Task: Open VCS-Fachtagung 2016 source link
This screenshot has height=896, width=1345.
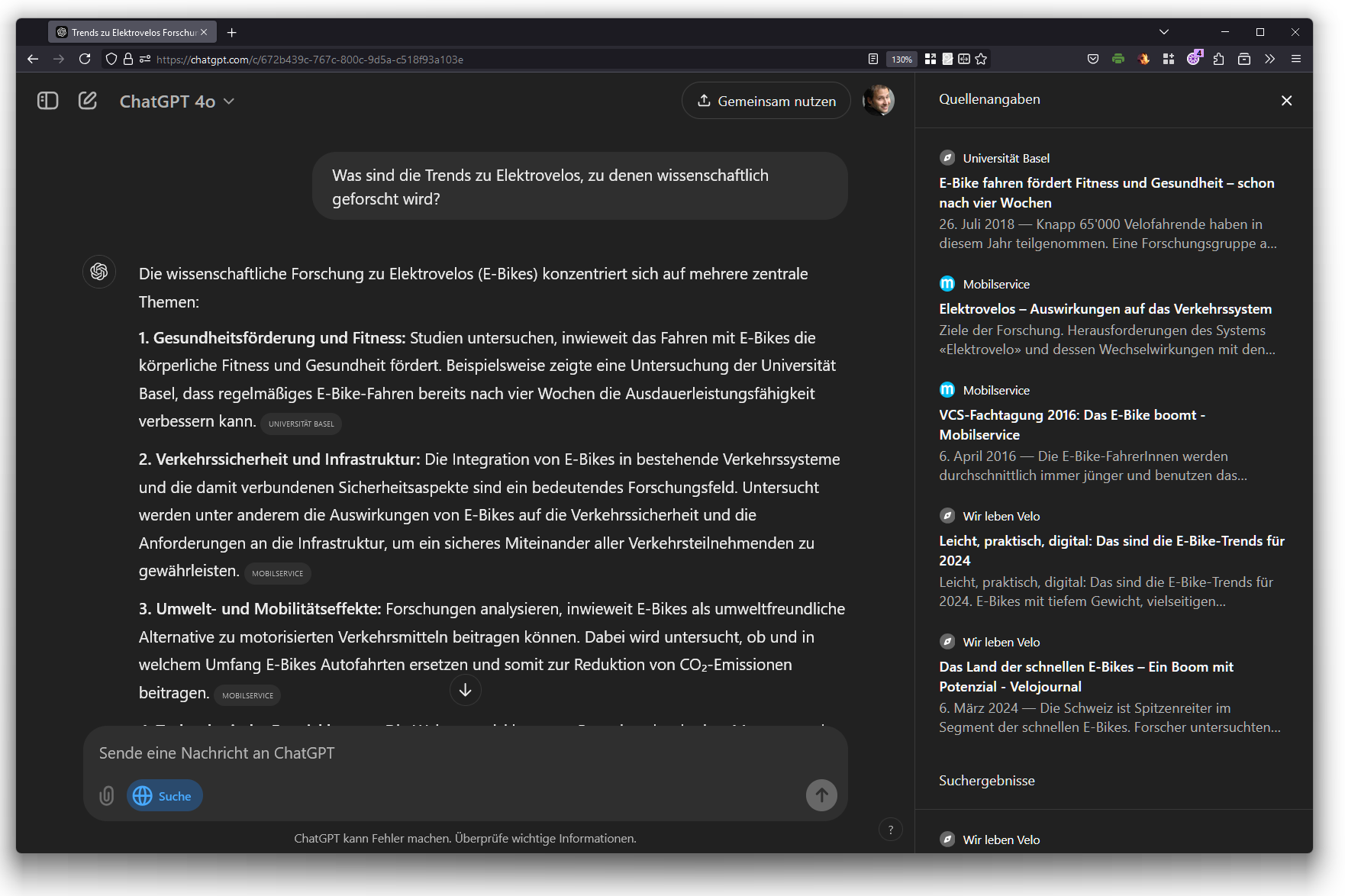Action: tap(1072, 425)
